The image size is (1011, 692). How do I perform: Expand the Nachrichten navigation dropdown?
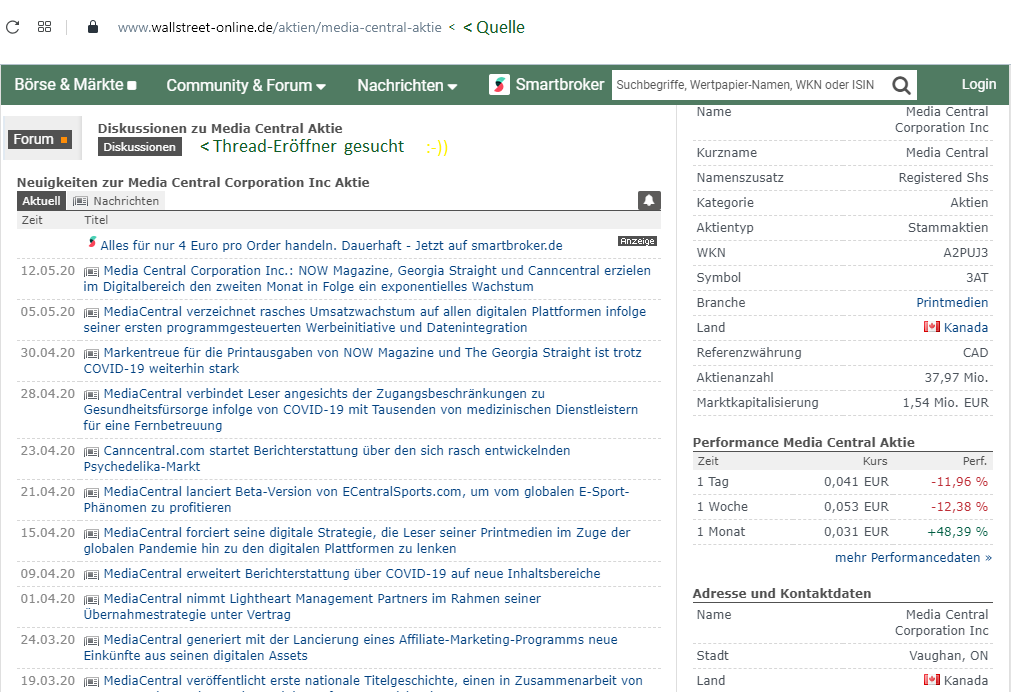coord(407,85)
